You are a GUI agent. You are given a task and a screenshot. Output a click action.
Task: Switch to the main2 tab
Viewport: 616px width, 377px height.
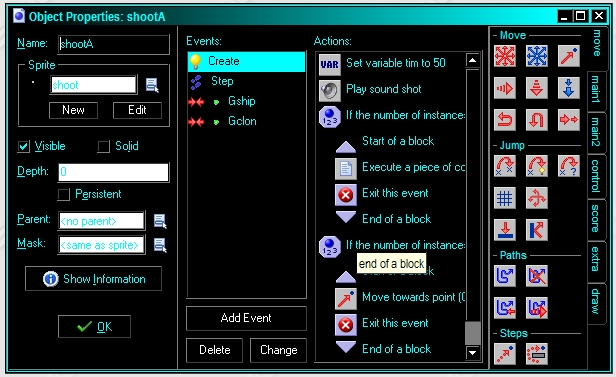[596, 132]
